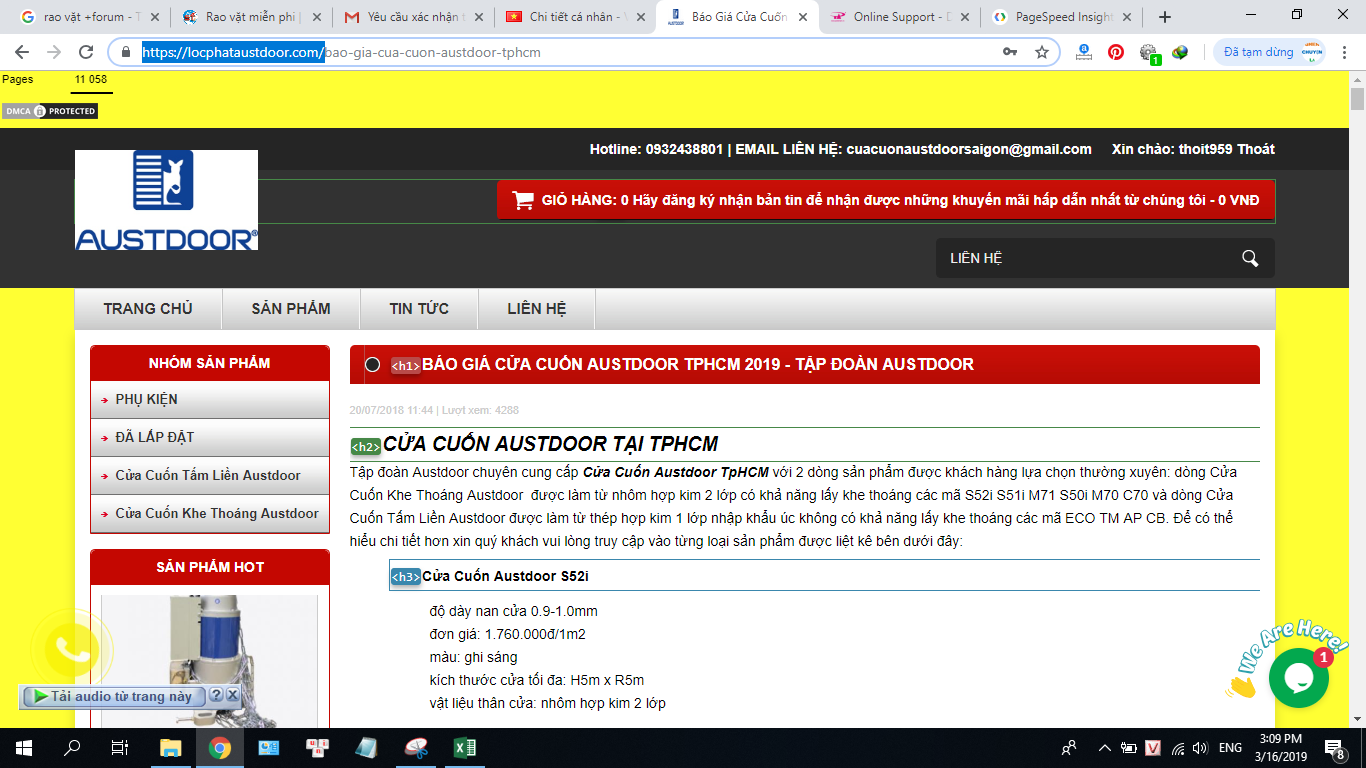The height and width of the screenshot is (768, 1366).
Task: Click play icon on audio download bar
Action: (x=40, y=696)
